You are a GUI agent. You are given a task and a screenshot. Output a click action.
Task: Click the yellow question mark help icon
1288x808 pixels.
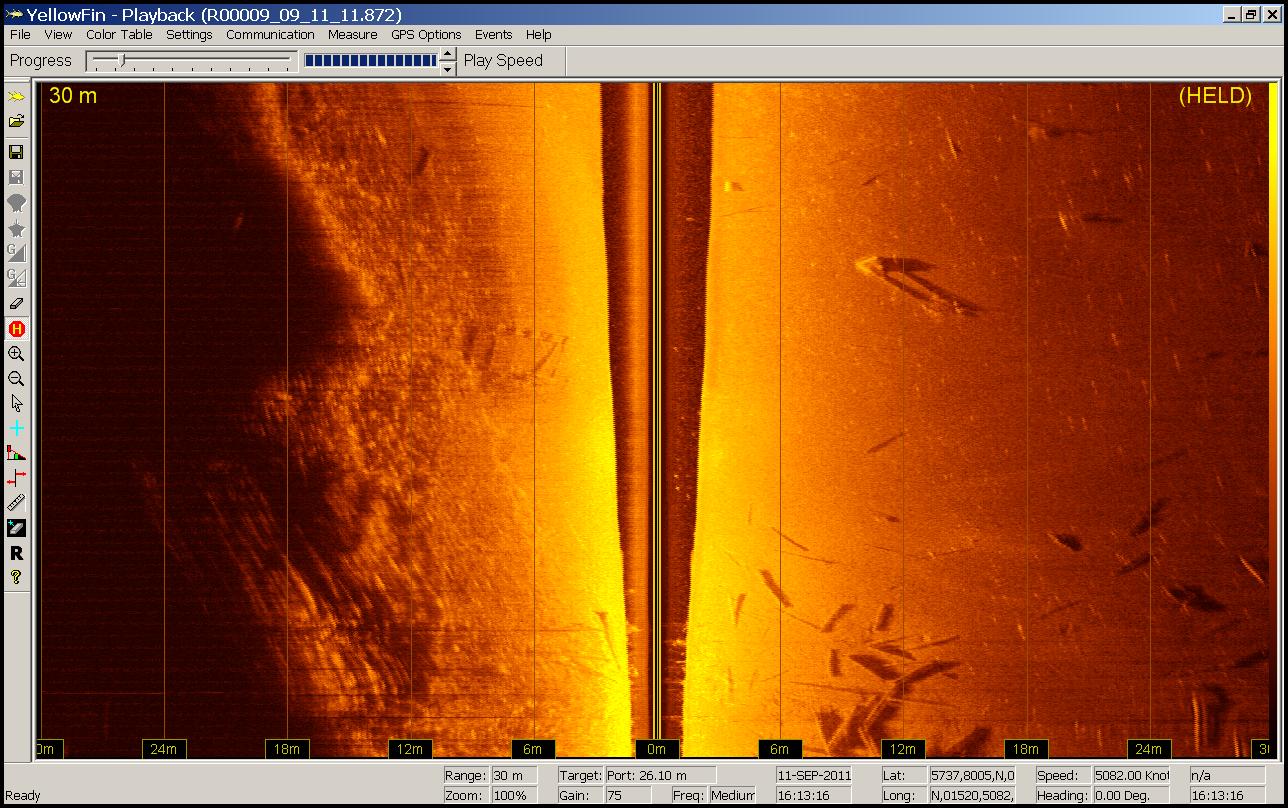point(16,577)
